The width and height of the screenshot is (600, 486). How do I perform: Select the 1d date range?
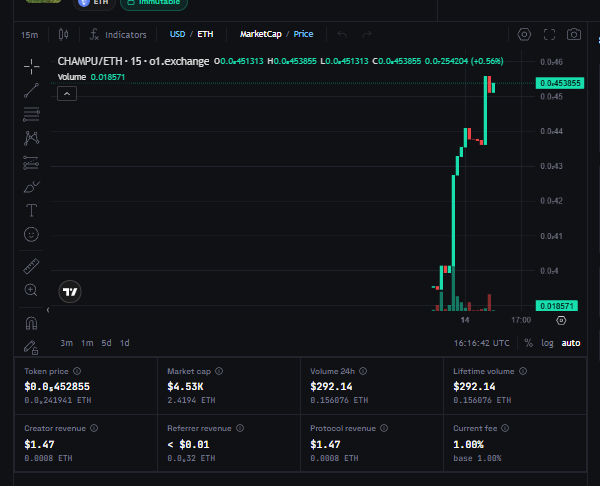(x=125, y=343)
